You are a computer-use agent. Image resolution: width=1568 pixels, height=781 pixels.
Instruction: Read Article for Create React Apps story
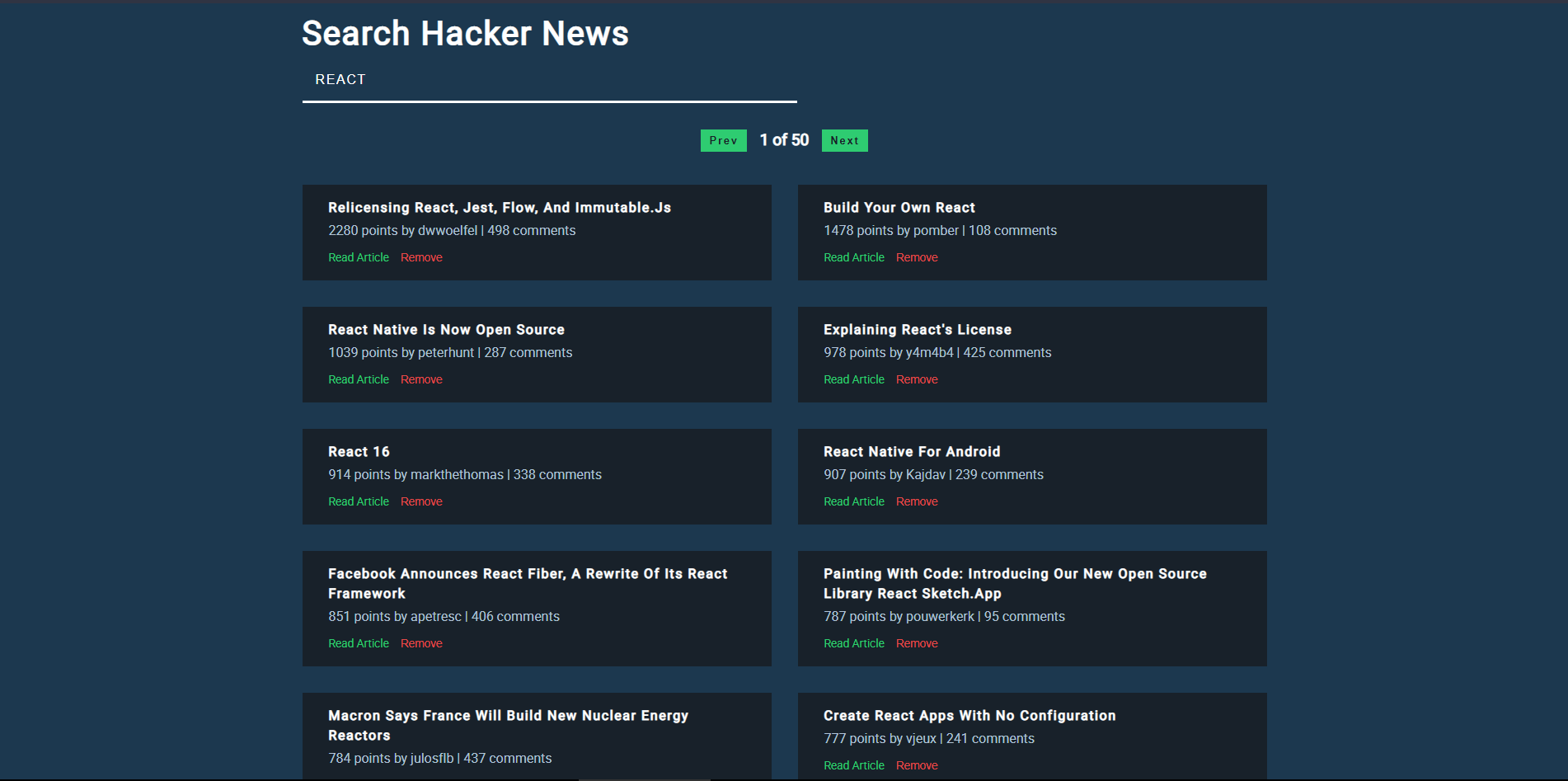[x=854, y=765]
